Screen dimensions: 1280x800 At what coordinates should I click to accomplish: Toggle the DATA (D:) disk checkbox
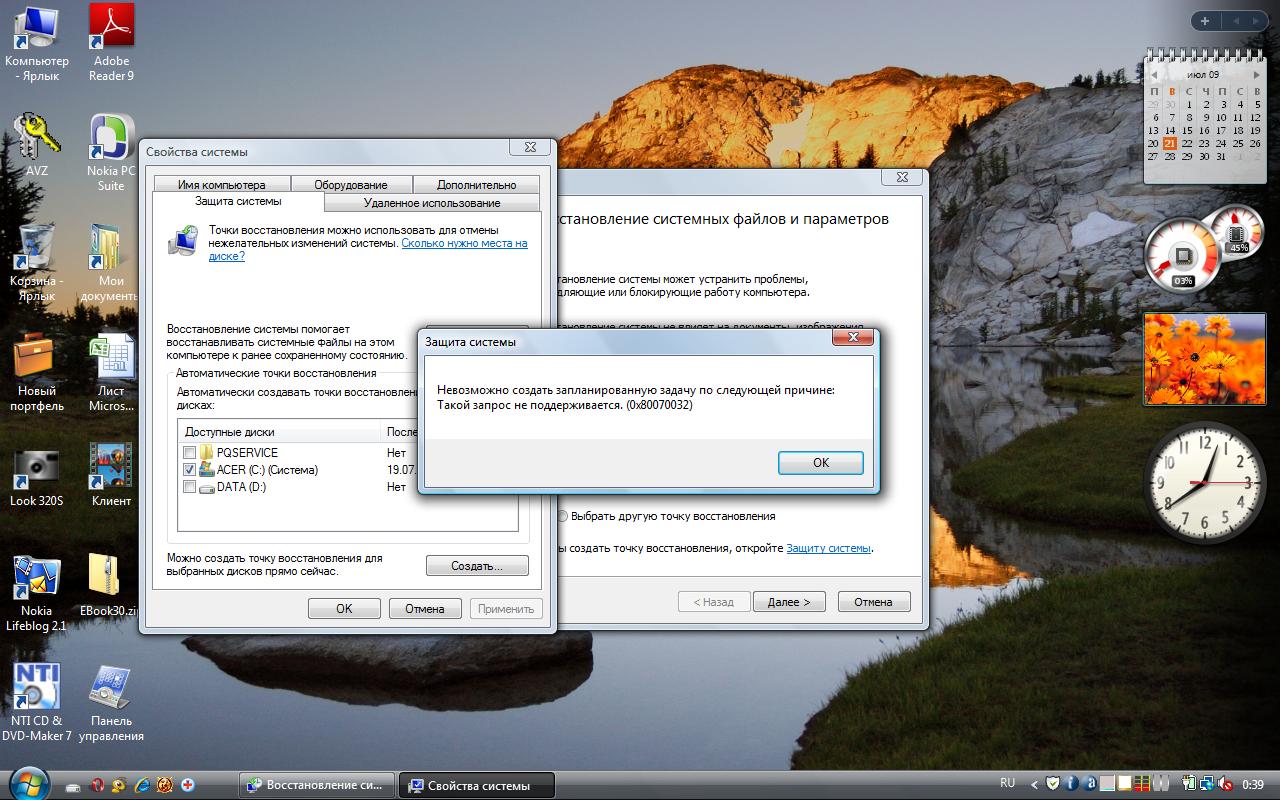(x=189, y=487)
